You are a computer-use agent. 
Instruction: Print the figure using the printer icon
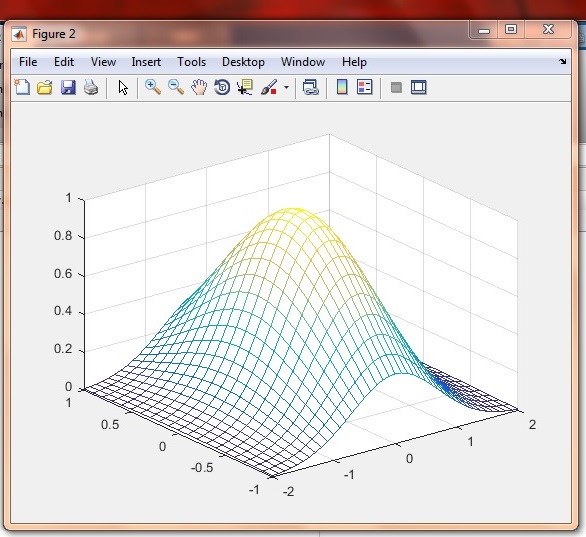tap(91, 87)
